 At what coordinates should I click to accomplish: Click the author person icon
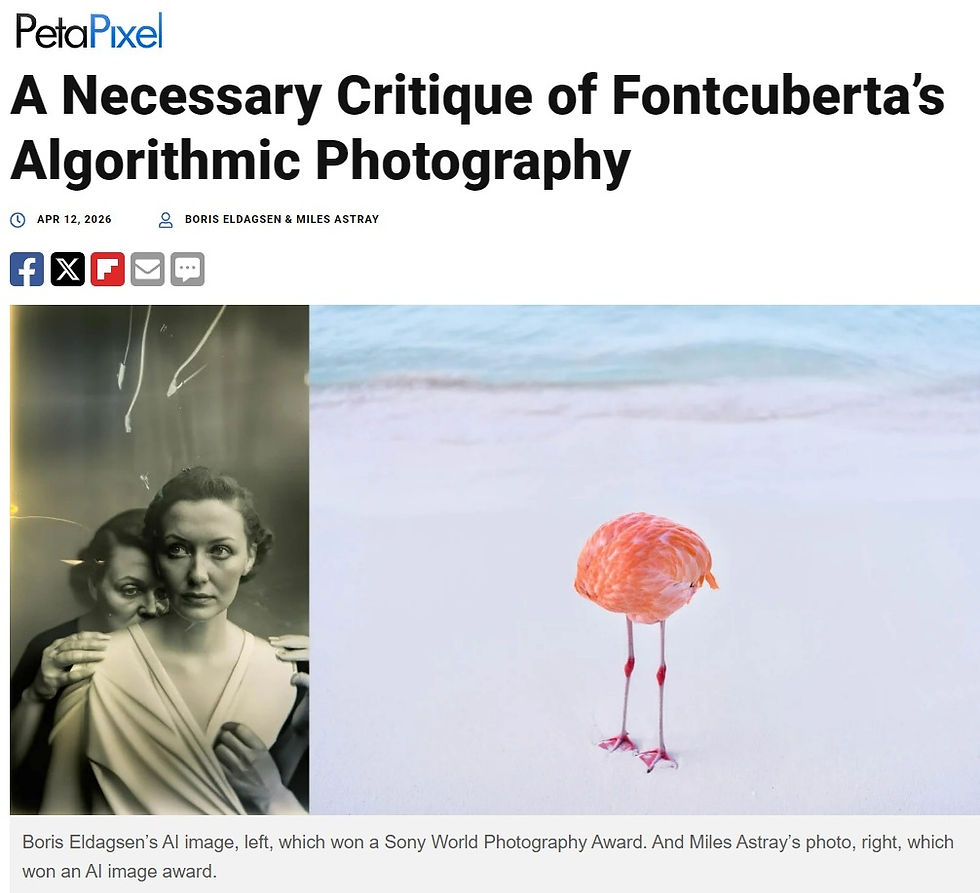166,220
